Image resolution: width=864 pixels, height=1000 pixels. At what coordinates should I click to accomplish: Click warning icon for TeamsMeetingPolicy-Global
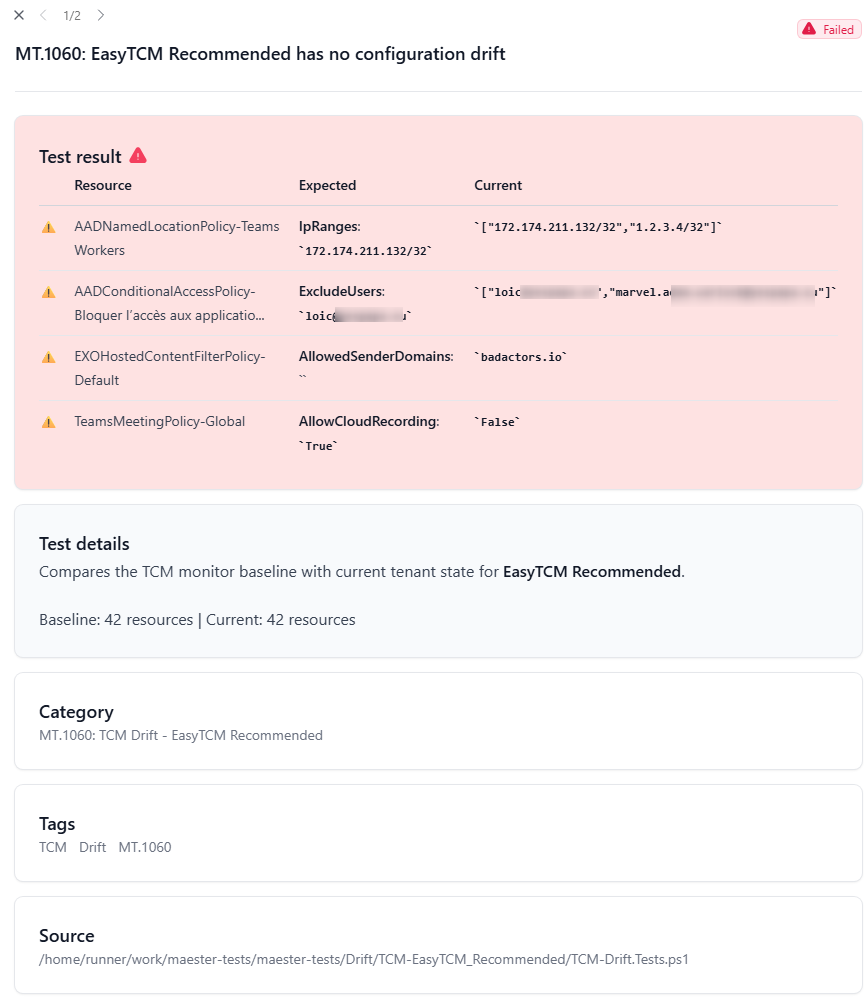coord(47,422)
